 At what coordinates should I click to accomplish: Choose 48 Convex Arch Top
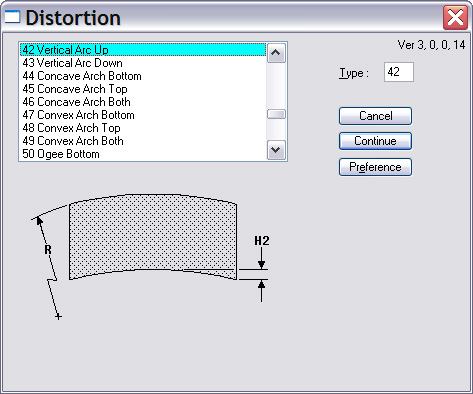(x=143, y=128)
